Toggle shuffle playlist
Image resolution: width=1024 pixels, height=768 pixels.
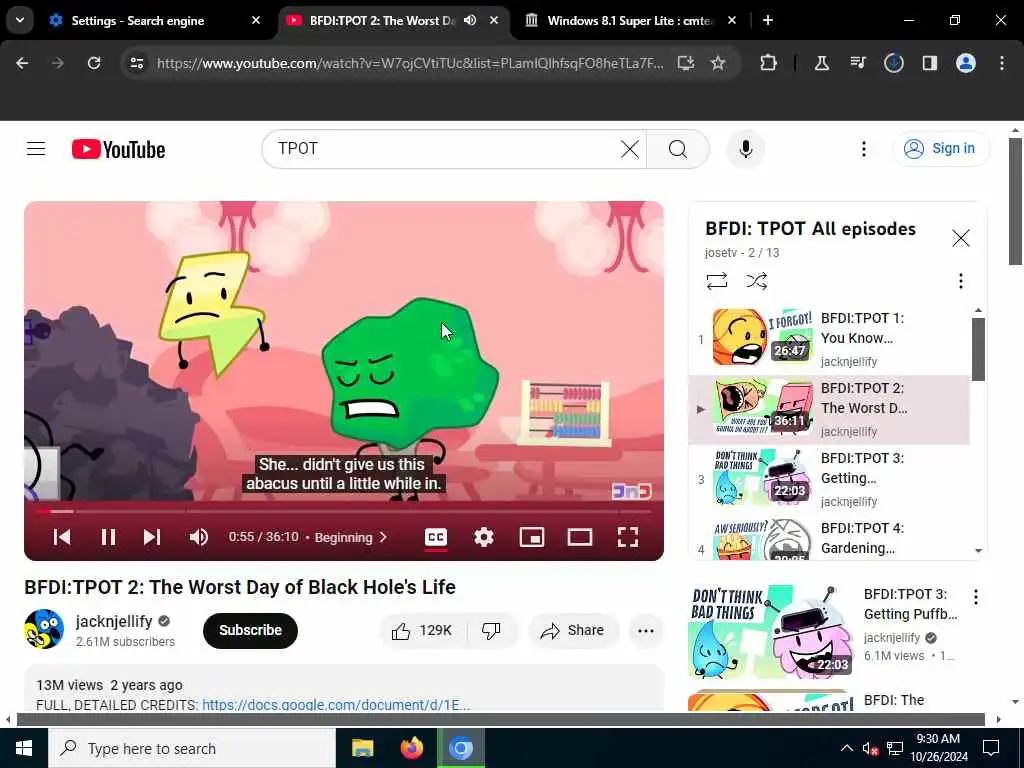click(756, 281)
